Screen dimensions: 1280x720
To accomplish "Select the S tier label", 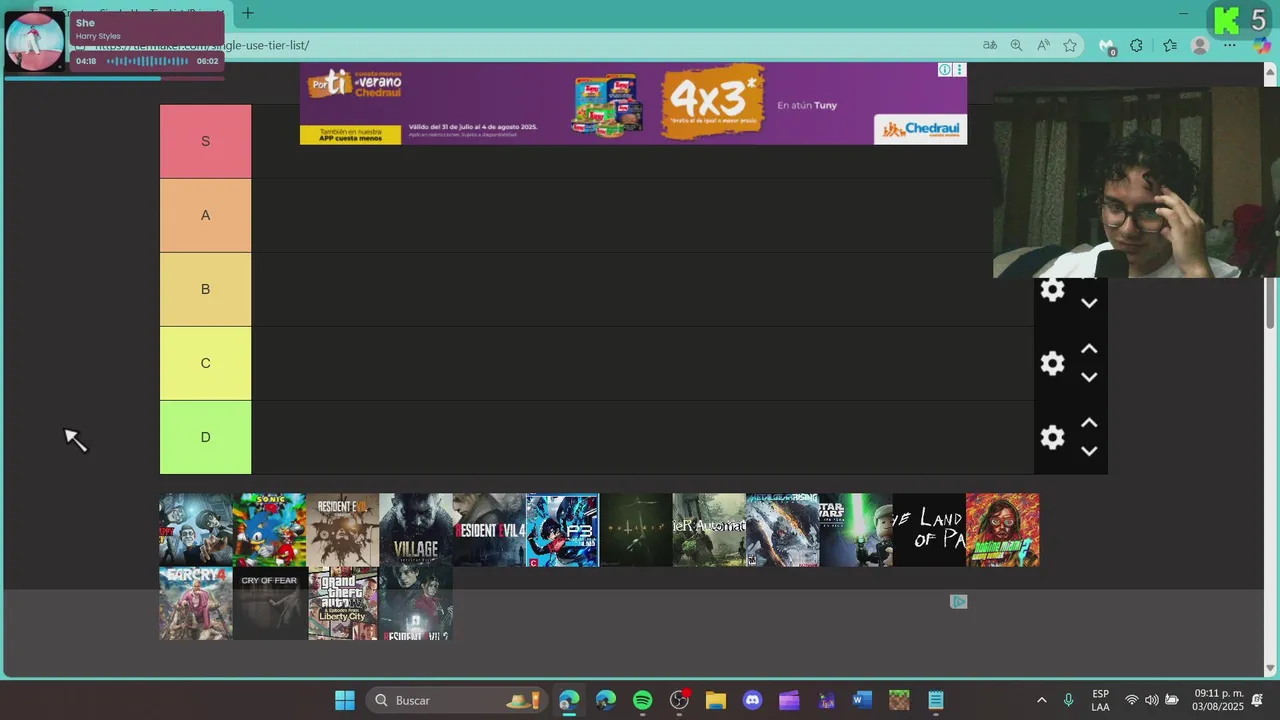I will (x=205, y=141).
